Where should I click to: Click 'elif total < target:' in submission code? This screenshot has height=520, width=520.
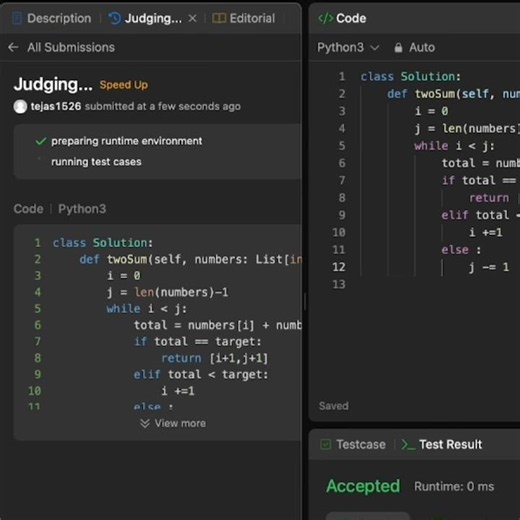201,375
